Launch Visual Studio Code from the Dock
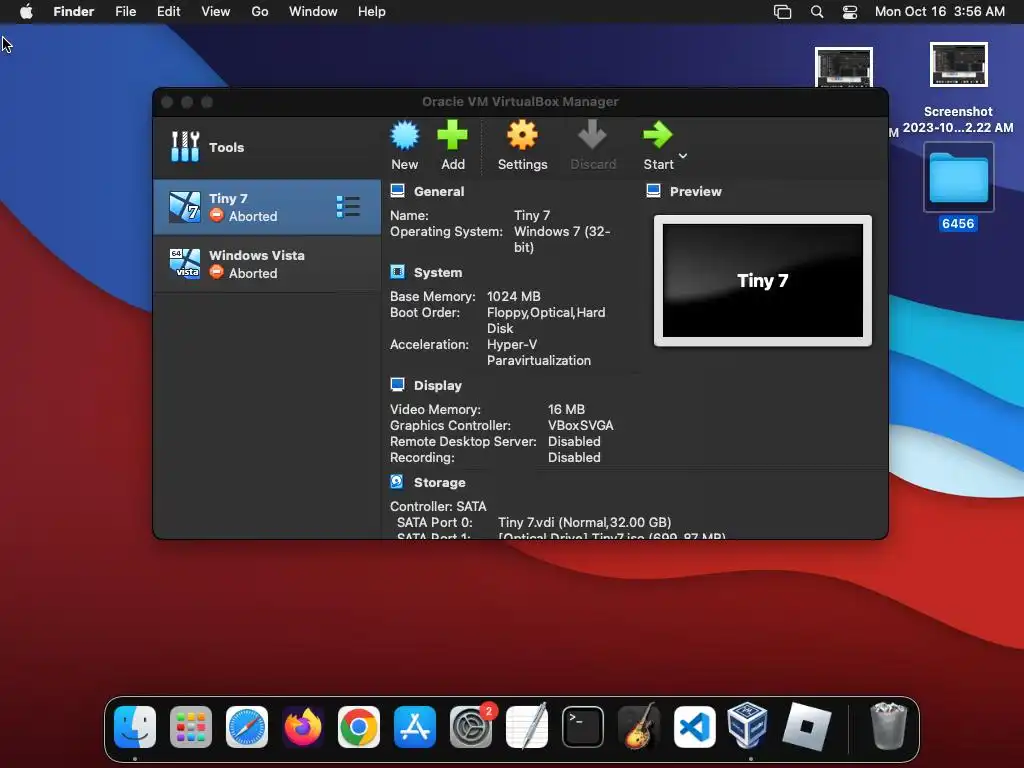The width and height of the screenshot is (1024, 768). pos(695,727)
